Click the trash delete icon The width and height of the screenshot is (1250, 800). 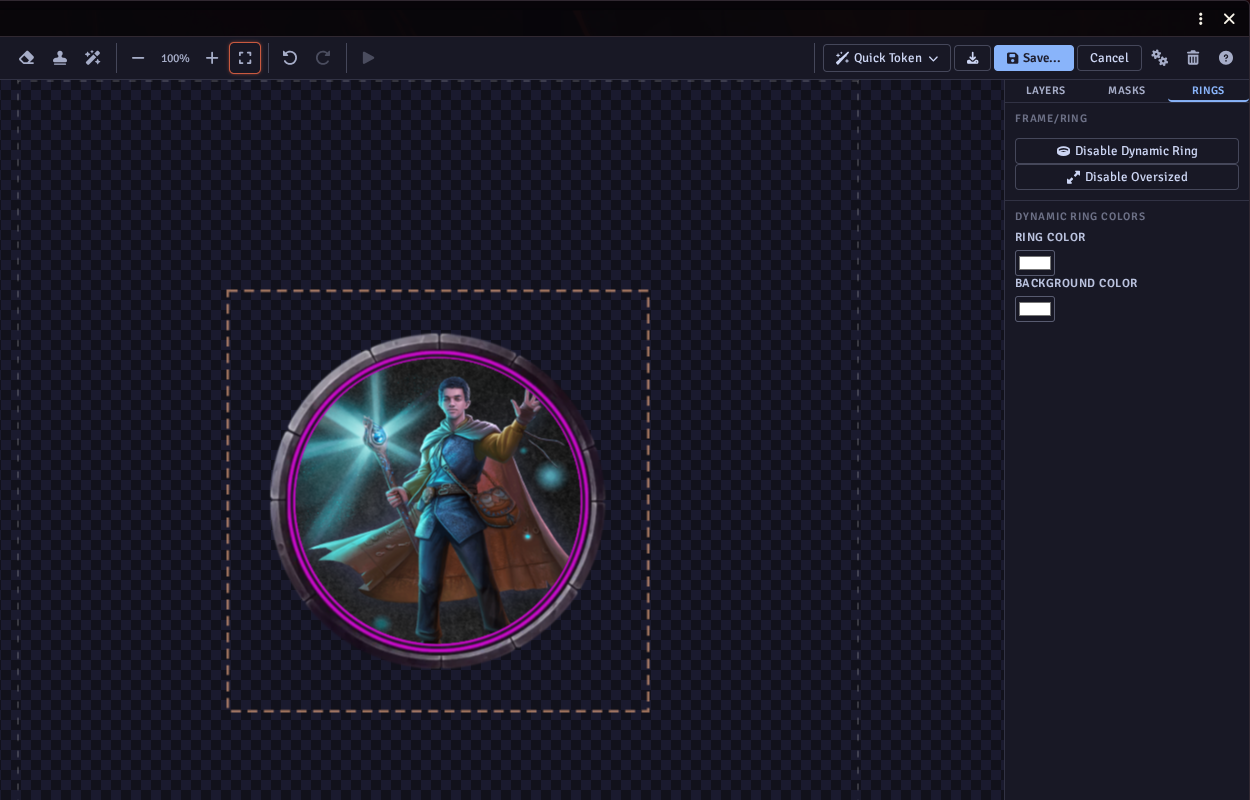point(1193,58)
